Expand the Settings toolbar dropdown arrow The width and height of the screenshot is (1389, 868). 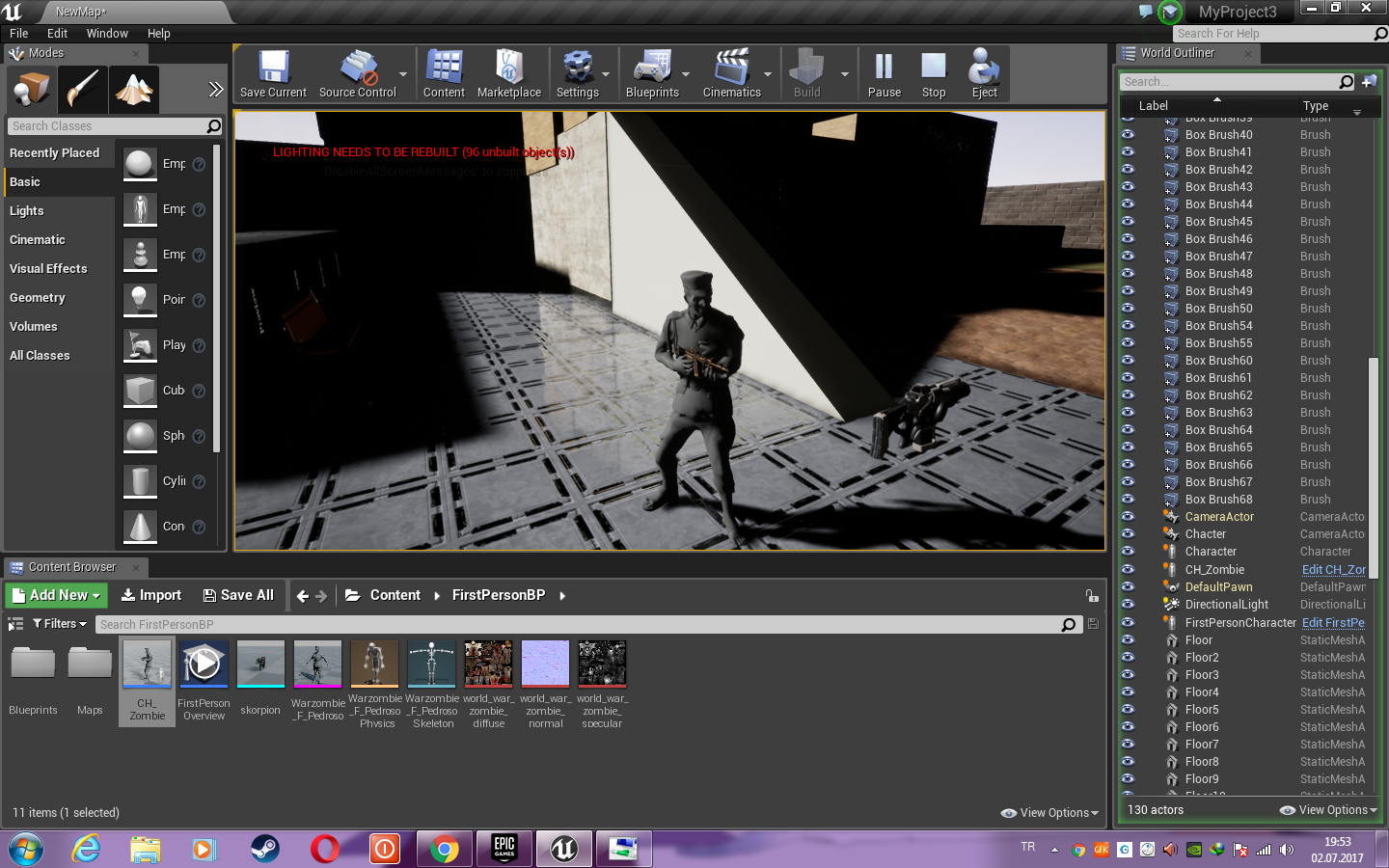606,74
